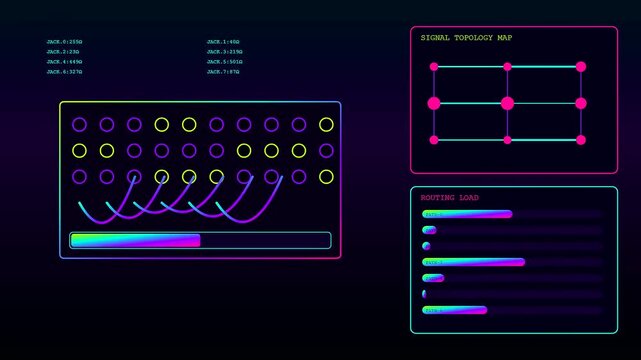Click the third dot-sized Routing Load bar
This screenshot has height=360, width=641.
click(x=426, y=246)
